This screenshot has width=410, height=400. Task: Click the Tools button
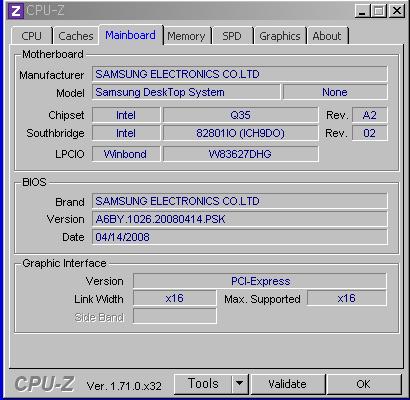pyautogui.click(x=203, y=384)
